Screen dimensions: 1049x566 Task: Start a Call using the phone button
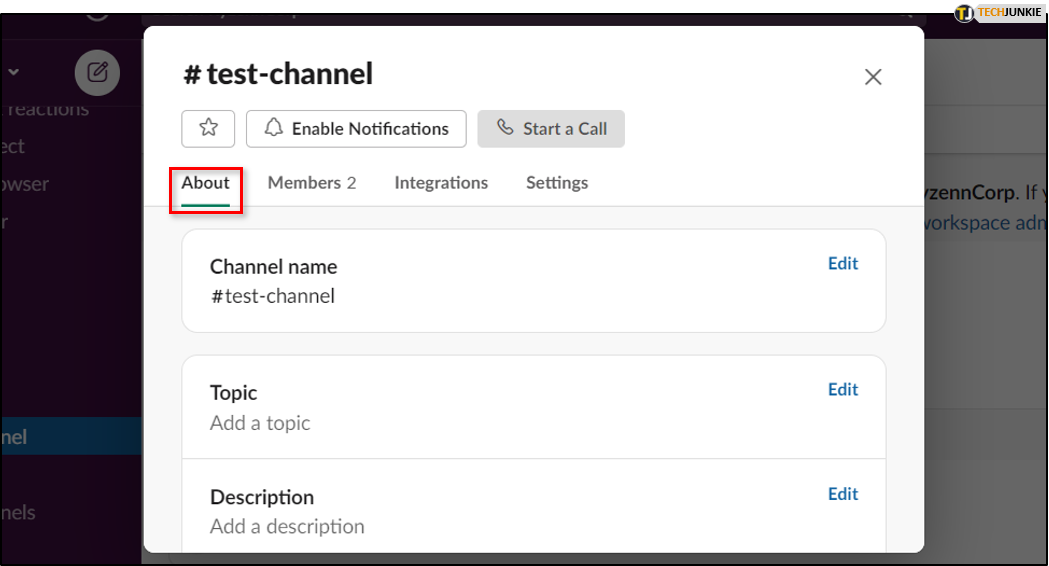(551, 128)
